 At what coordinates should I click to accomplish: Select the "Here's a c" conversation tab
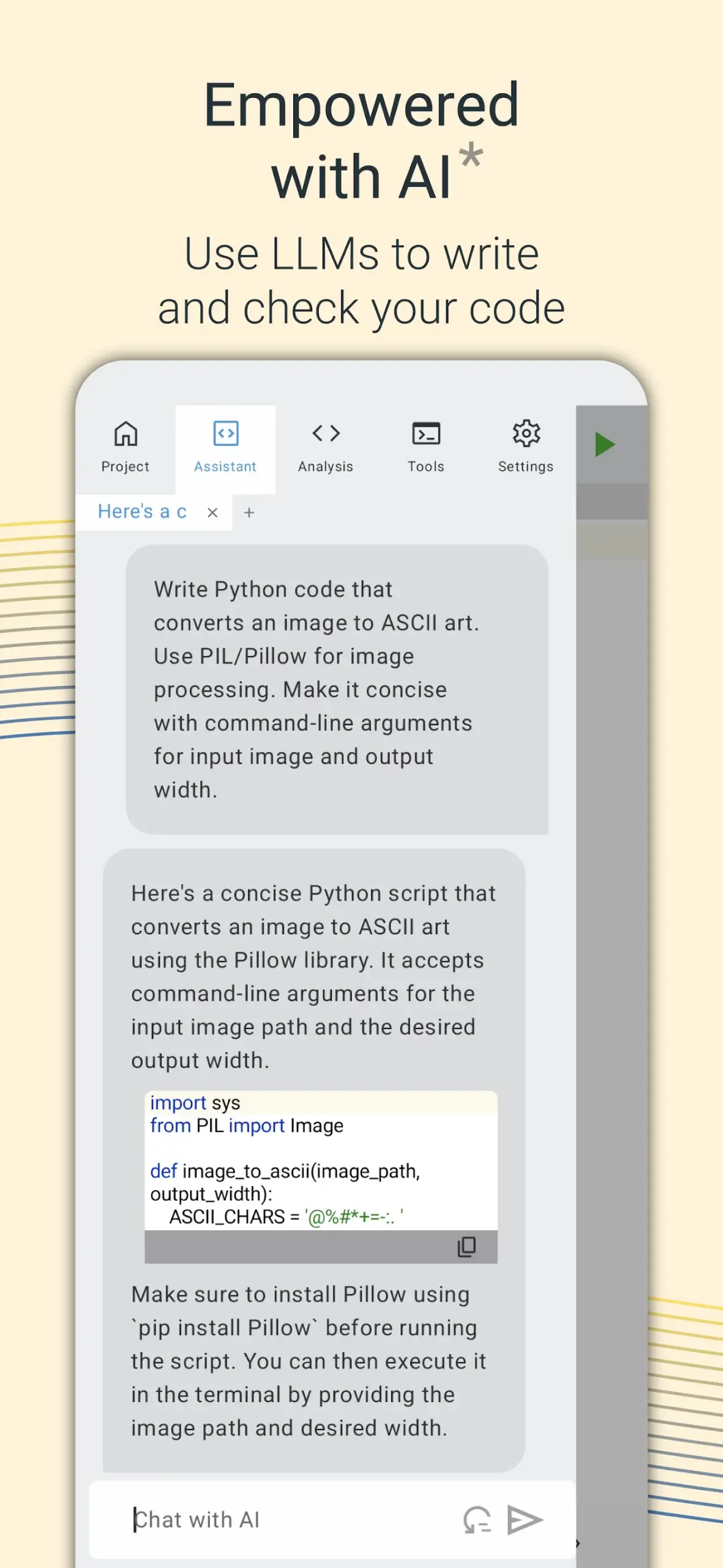tap(142, 511)
